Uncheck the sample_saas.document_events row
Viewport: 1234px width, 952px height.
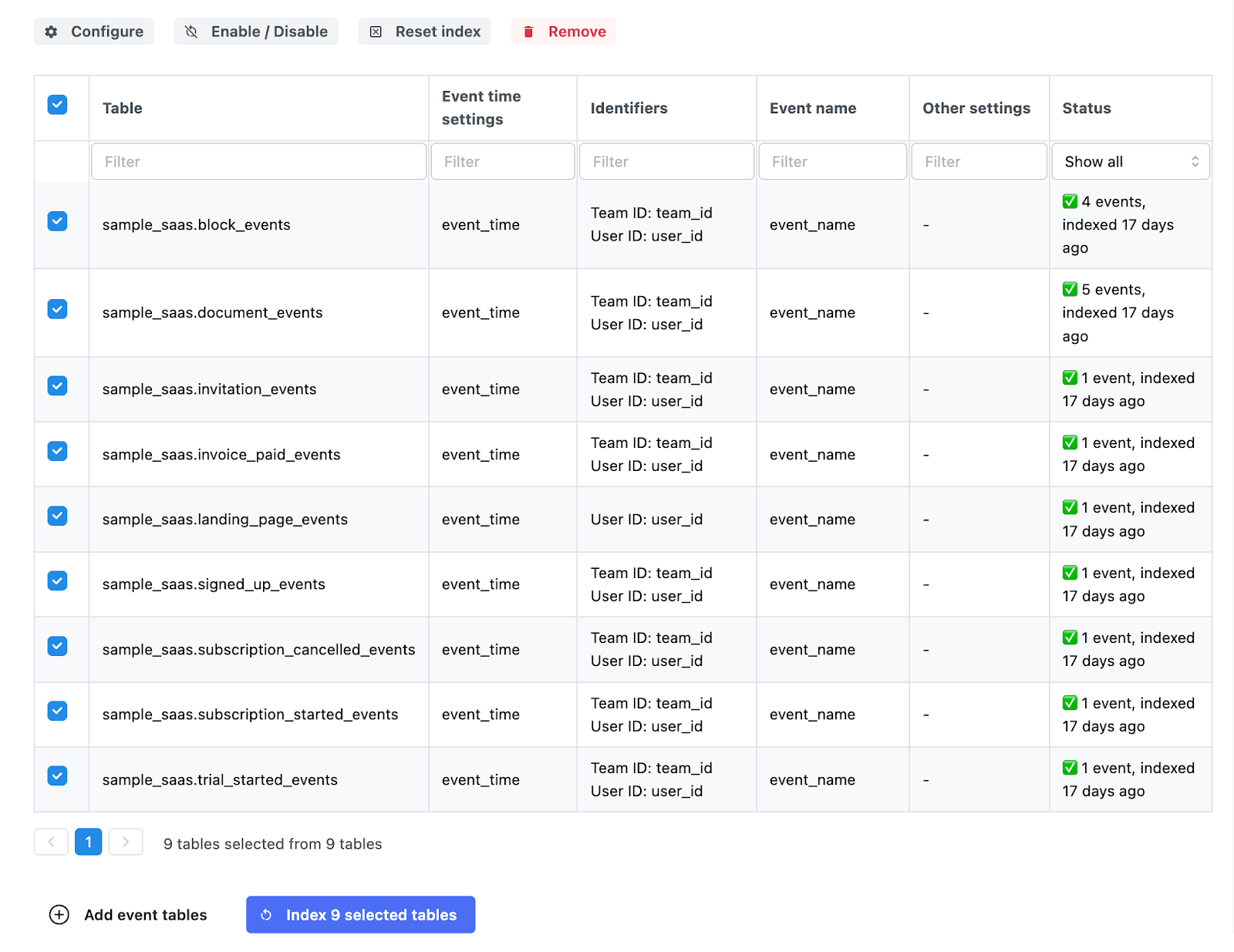[58, 309]
